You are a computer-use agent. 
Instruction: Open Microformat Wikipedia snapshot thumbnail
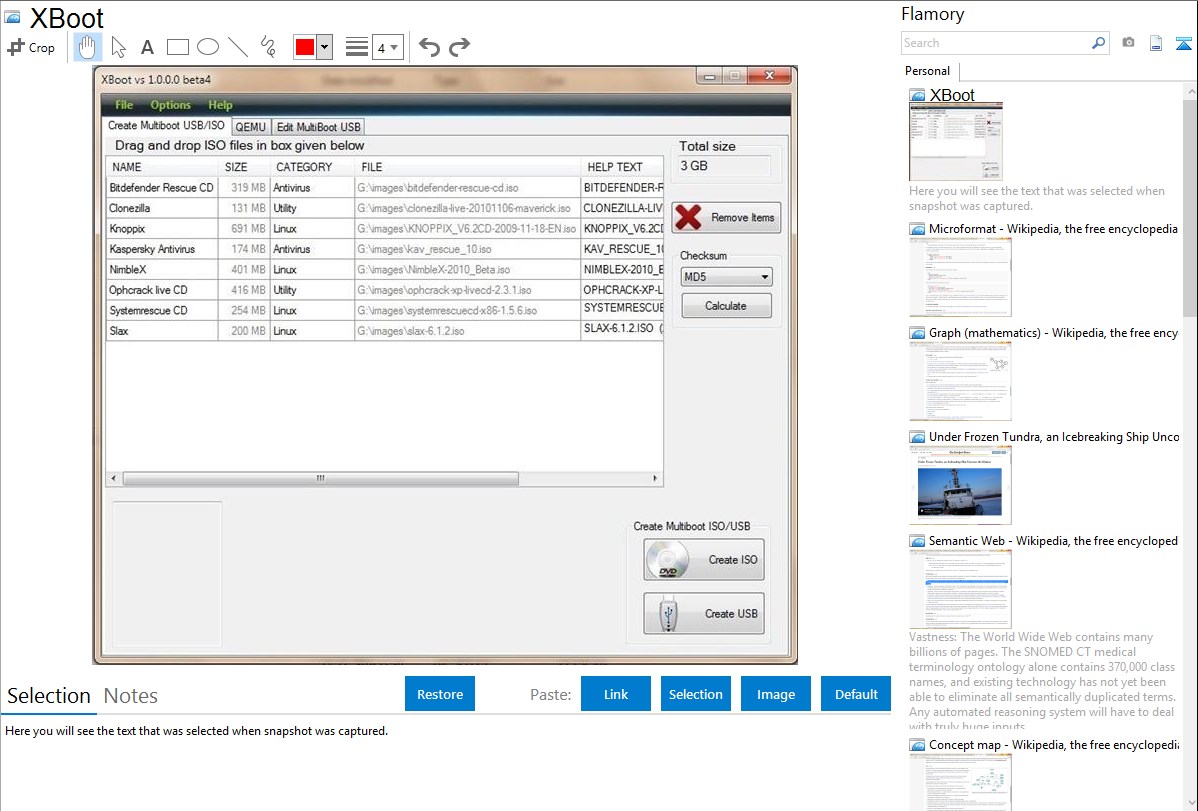960,277
